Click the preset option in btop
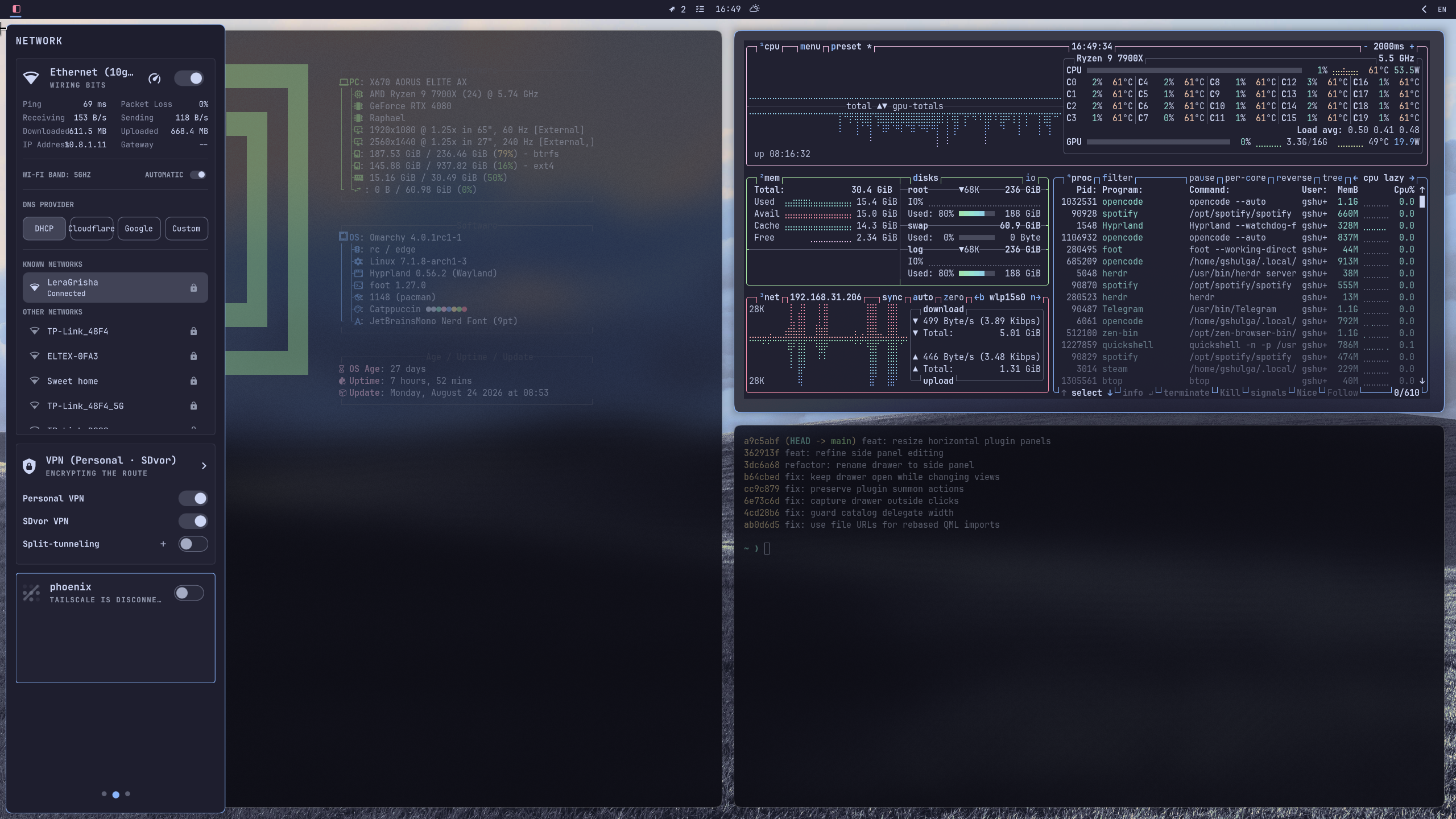Viewport: 1456px width, 819px height. point(851,47)
